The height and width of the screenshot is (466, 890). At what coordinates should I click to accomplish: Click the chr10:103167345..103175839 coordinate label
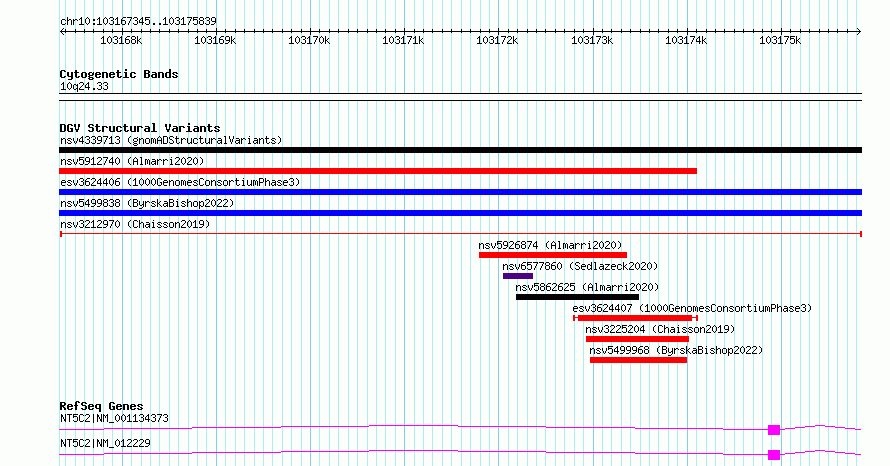tap(138, 21)
